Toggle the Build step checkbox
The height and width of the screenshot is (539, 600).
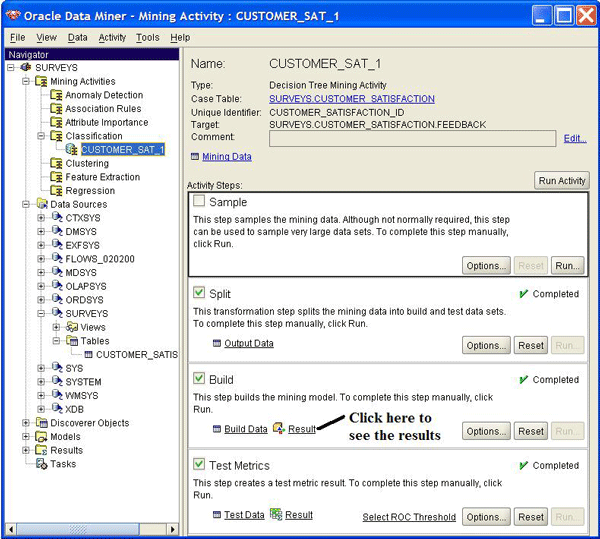[x=198, y=380]
